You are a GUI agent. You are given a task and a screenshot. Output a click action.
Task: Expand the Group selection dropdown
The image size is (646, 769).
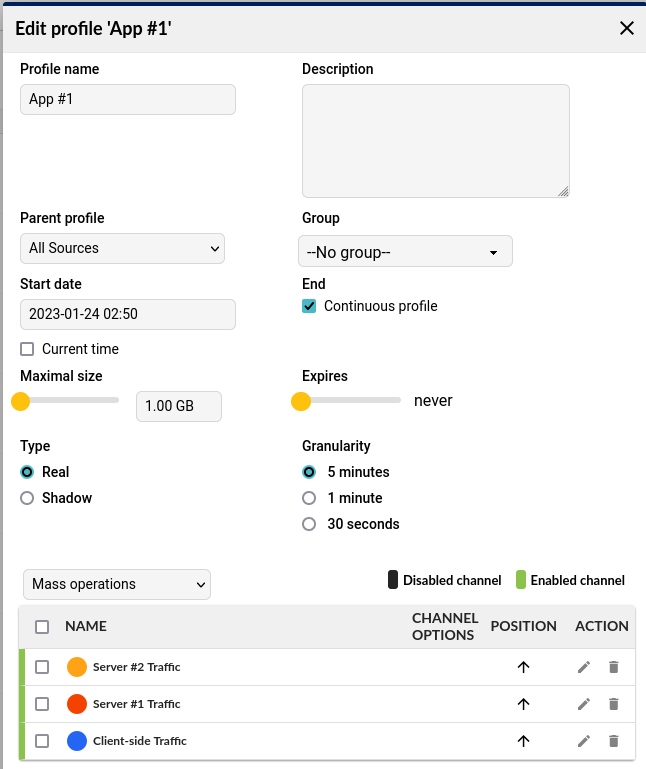pos(405,252)
